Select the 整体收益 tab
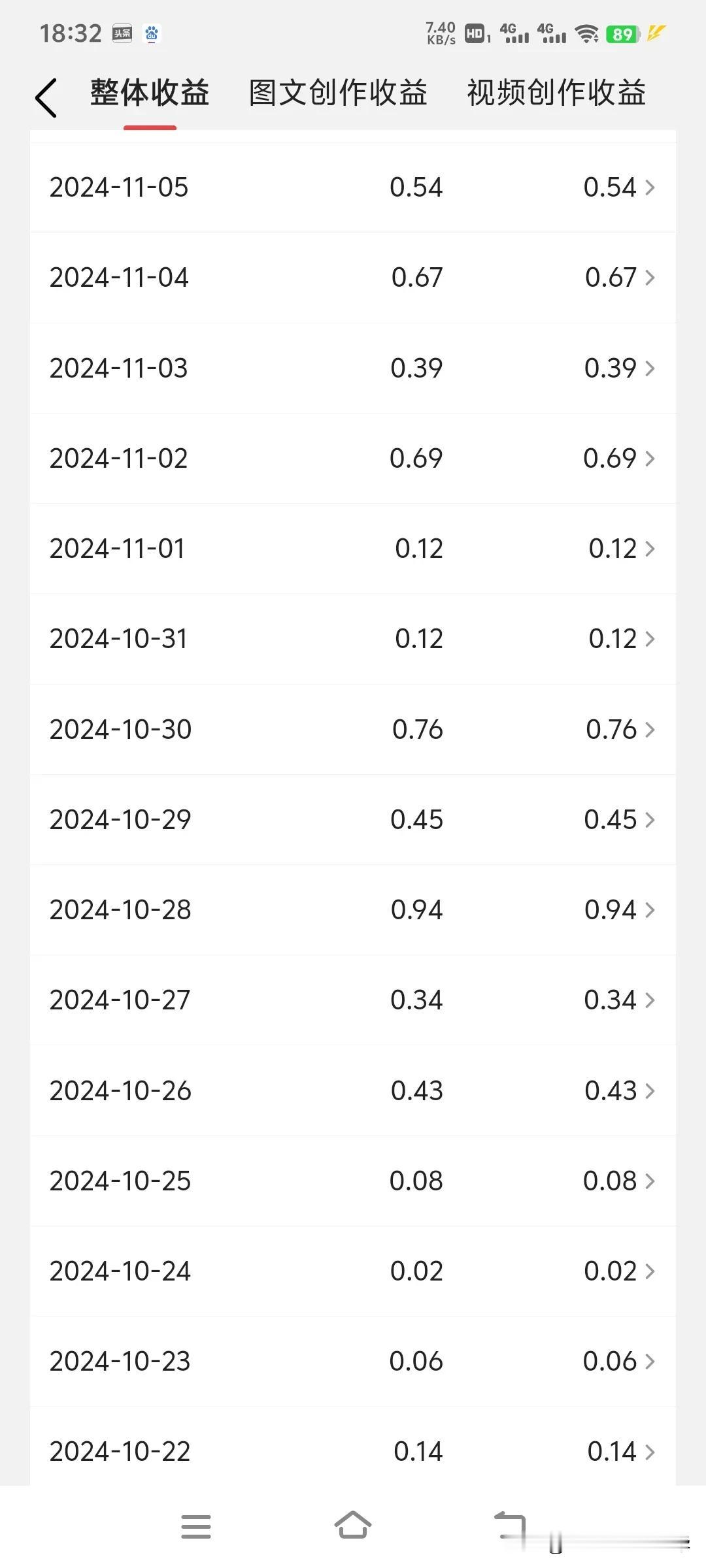The height and width of the screenshot is (1568, 706). pyautogui.click(x=150, y=92)
